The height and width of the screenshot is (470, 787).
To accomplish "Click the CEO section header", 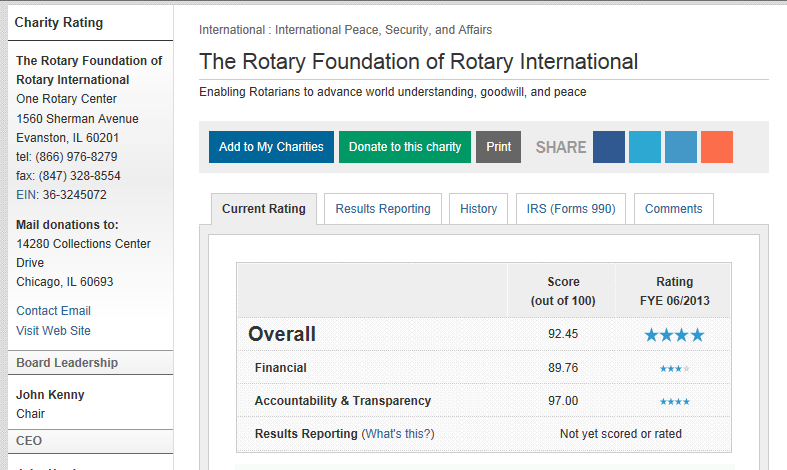I will pyautogui.click(x=90, y=441).
